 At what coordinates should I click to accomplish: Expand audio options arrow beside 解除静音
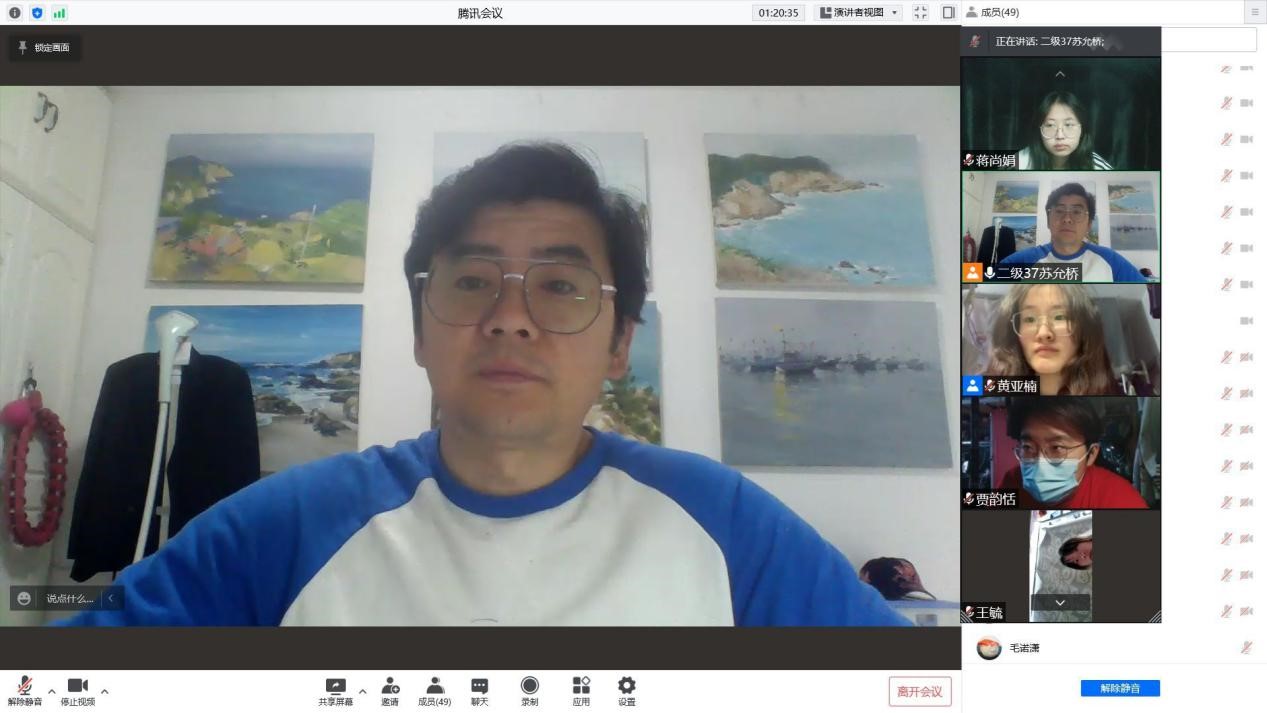pos(52,691)
